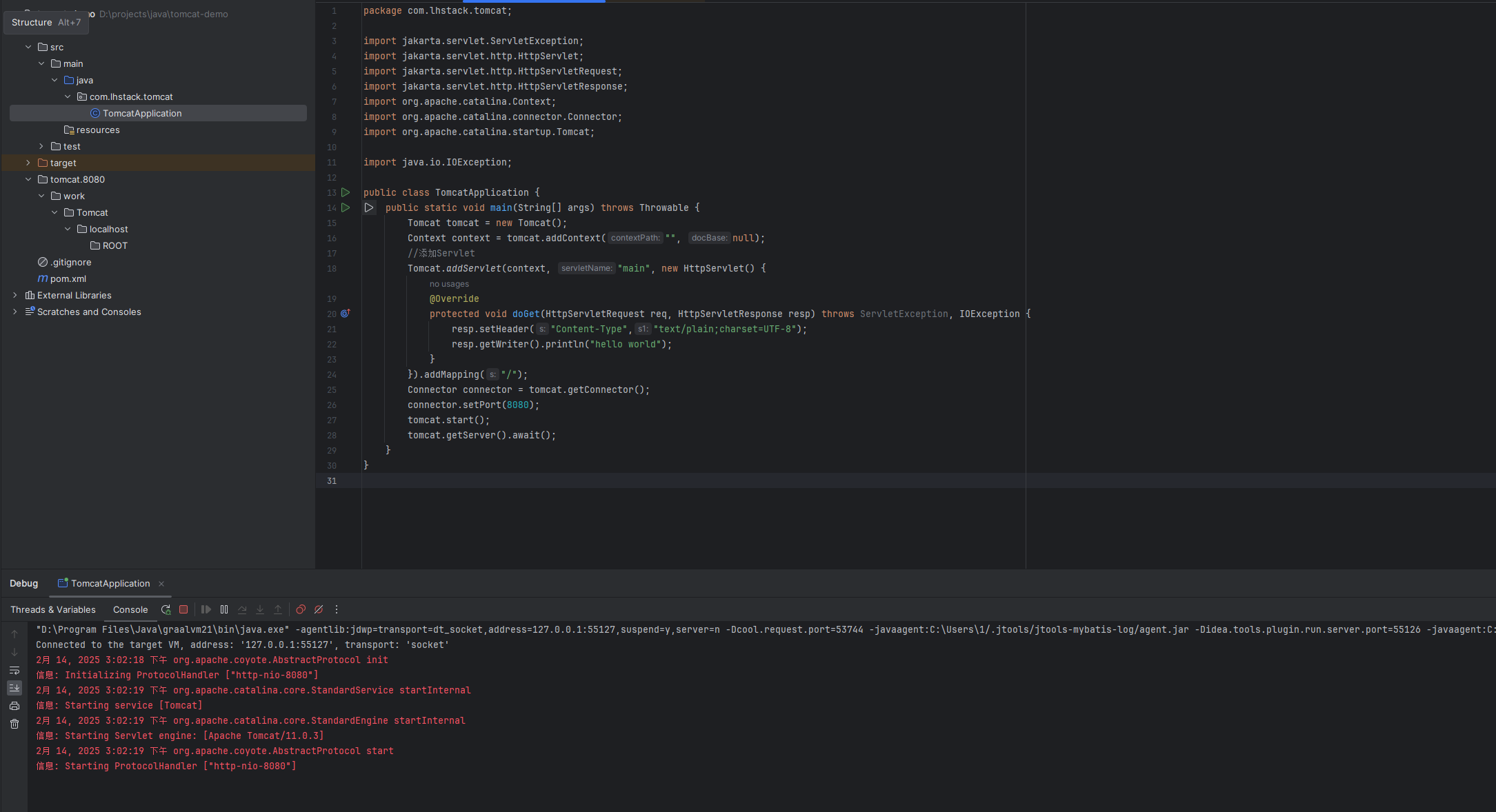Collapse the tomcat.8080 folder
This screenshot has width=1496, height=812.
pyautogui.click(x=28, y=179)
